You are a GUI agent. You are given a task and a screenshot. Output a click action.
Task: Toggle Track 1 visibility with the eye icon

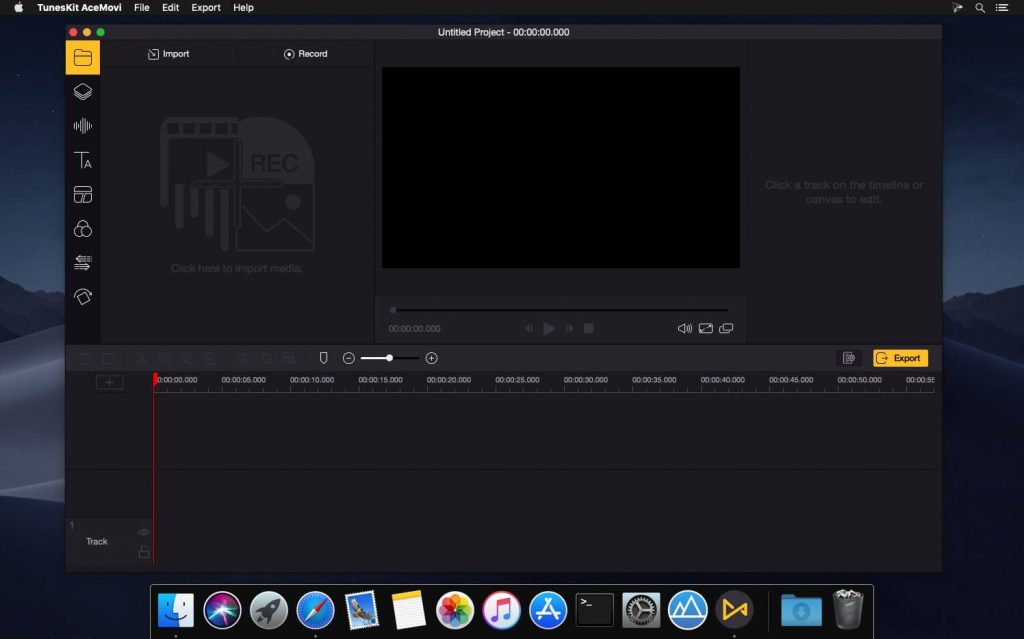143,532
